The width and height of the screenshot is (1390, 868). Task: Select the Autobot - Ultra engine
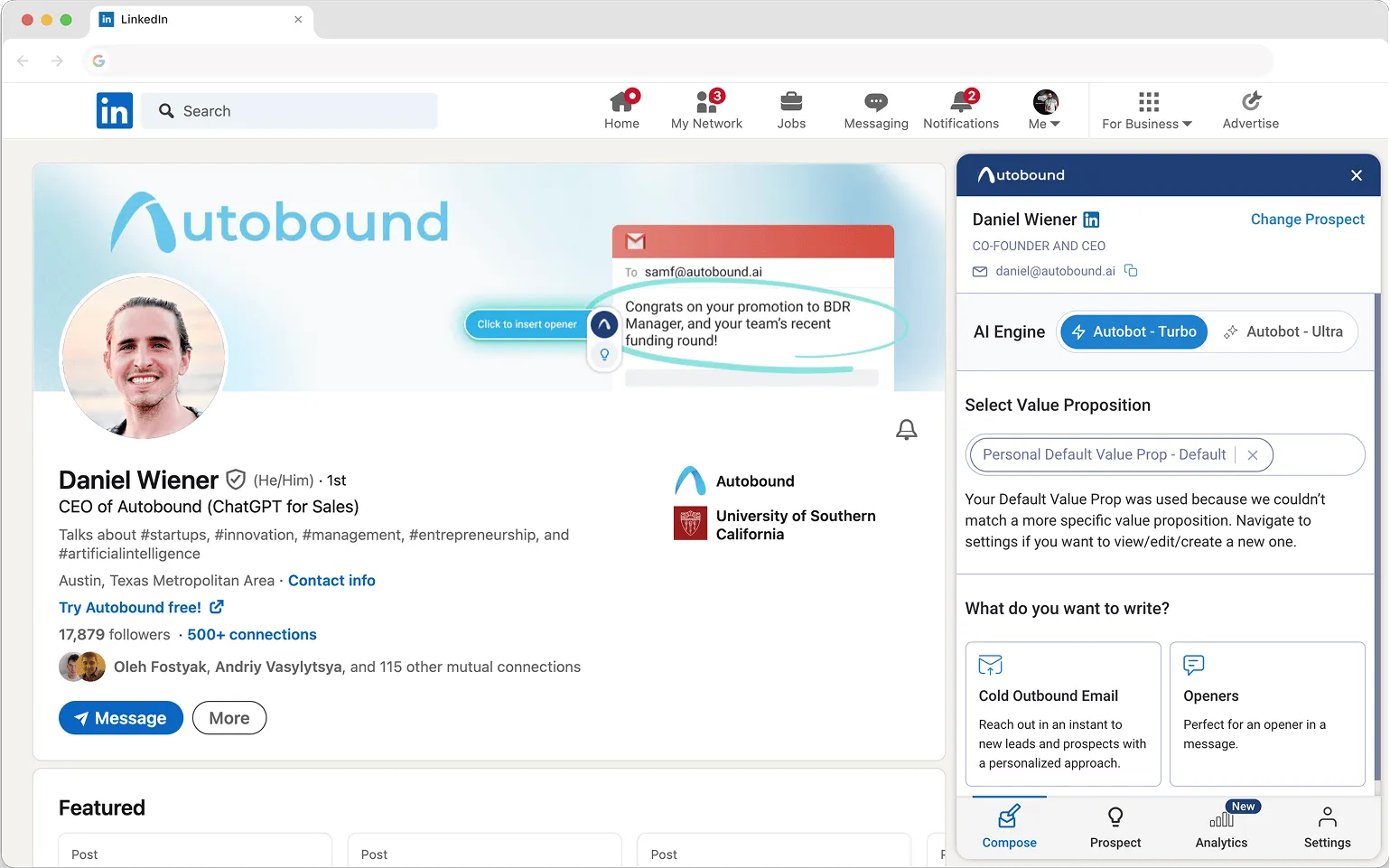(x=1283, y=332)
